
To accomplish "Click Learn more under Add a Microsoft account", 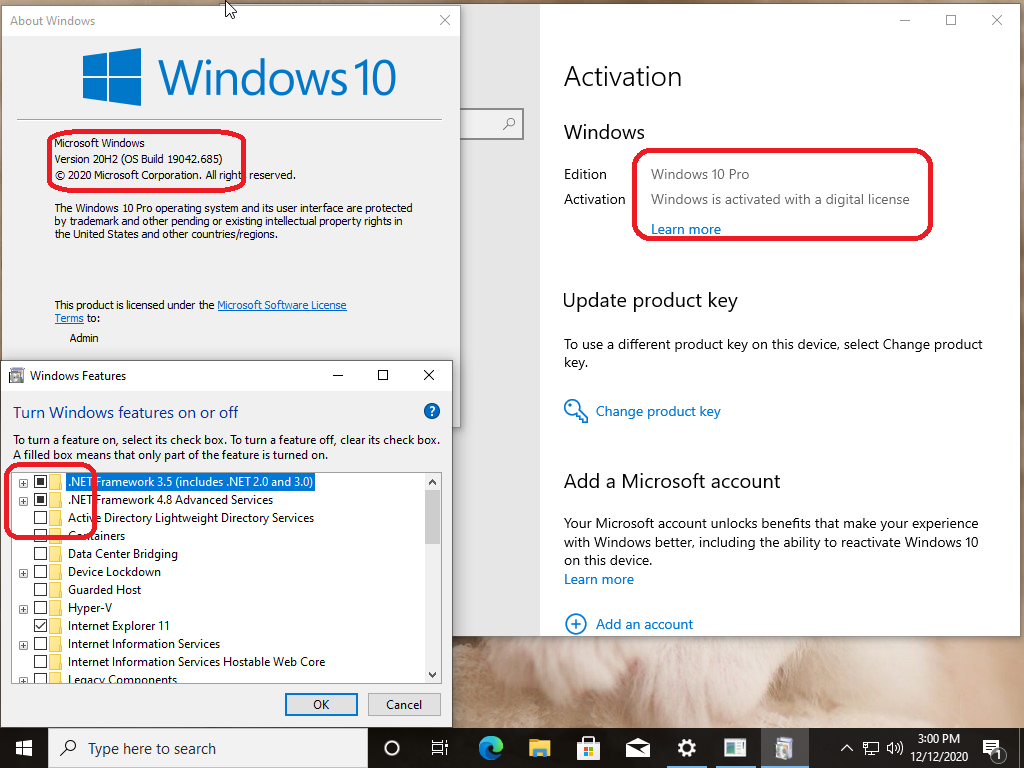I will [599, 579].
